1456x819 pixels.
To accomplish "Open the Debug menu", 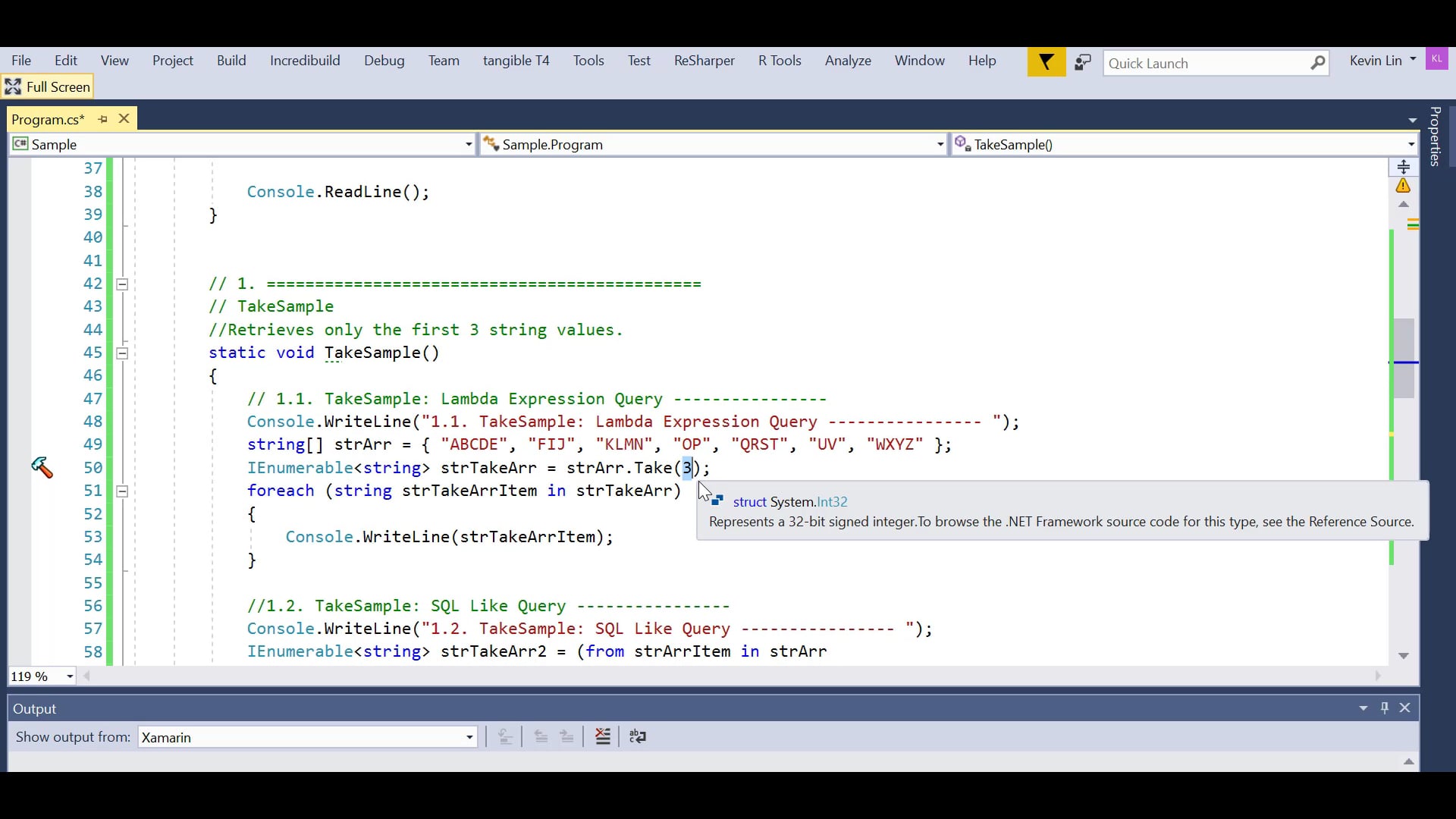I will (x=384, y=61).
